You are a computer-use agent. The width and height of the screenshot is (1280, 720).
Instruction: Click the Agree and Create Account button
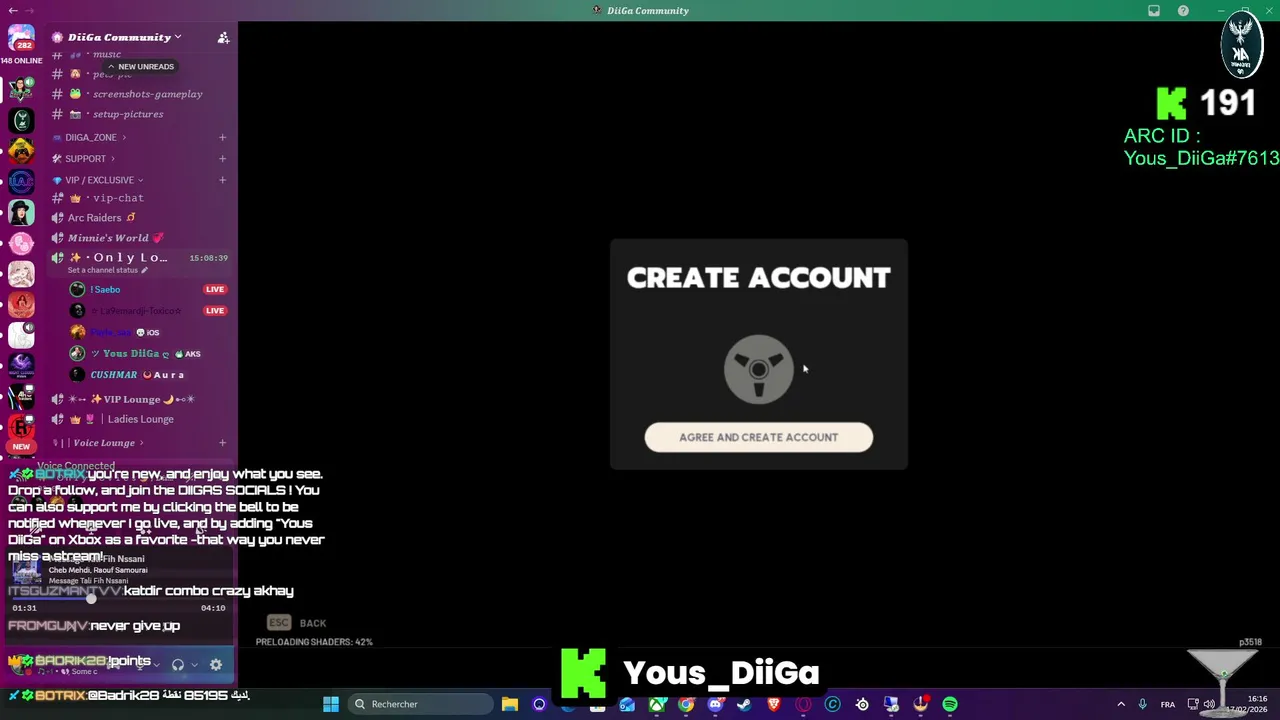758,437
